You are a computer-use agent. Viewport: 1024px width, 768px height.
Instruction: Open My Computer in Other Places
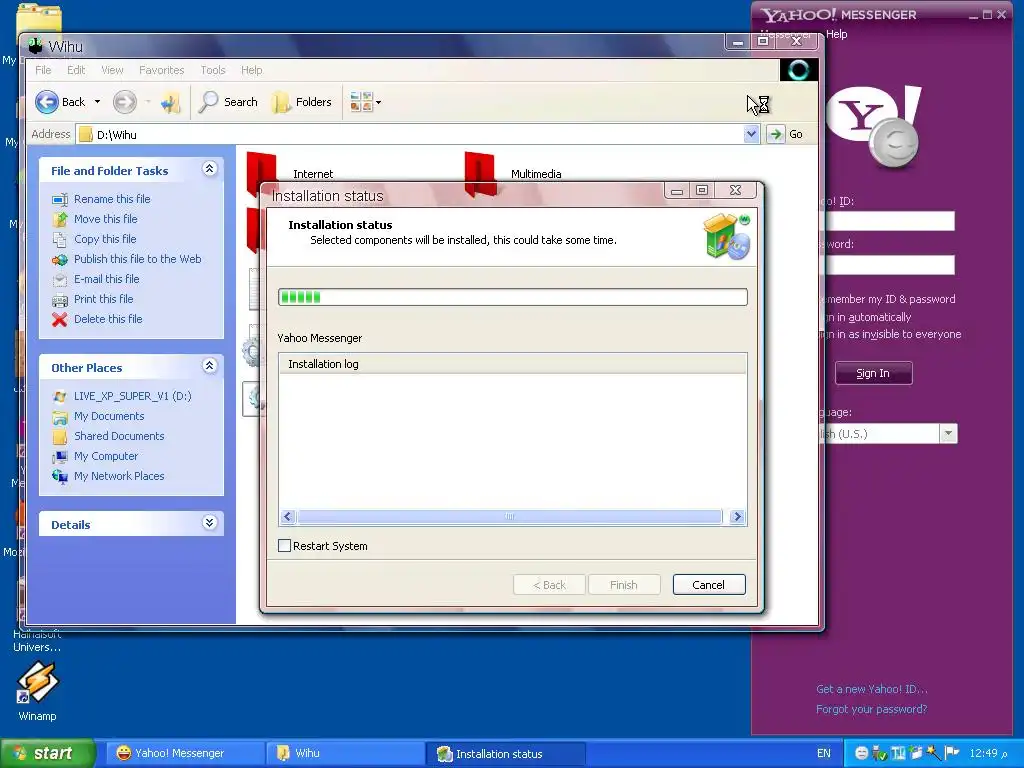click(106, 456)
